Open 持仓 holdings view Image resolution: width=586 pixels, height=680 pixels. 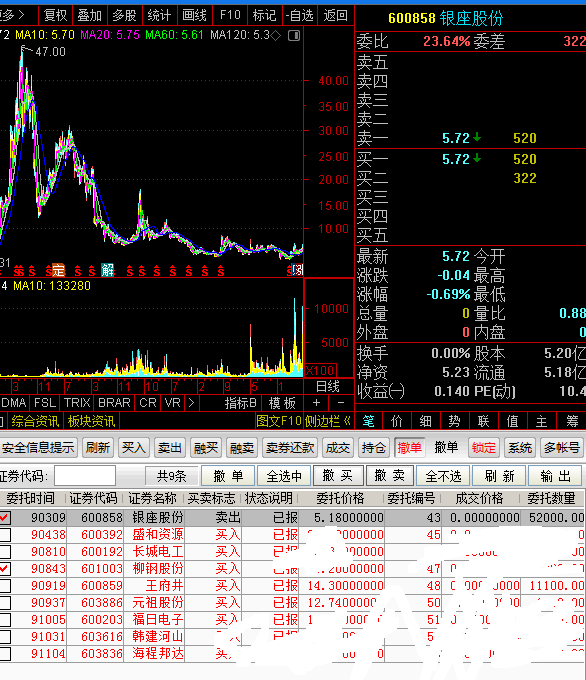point(373,448)
